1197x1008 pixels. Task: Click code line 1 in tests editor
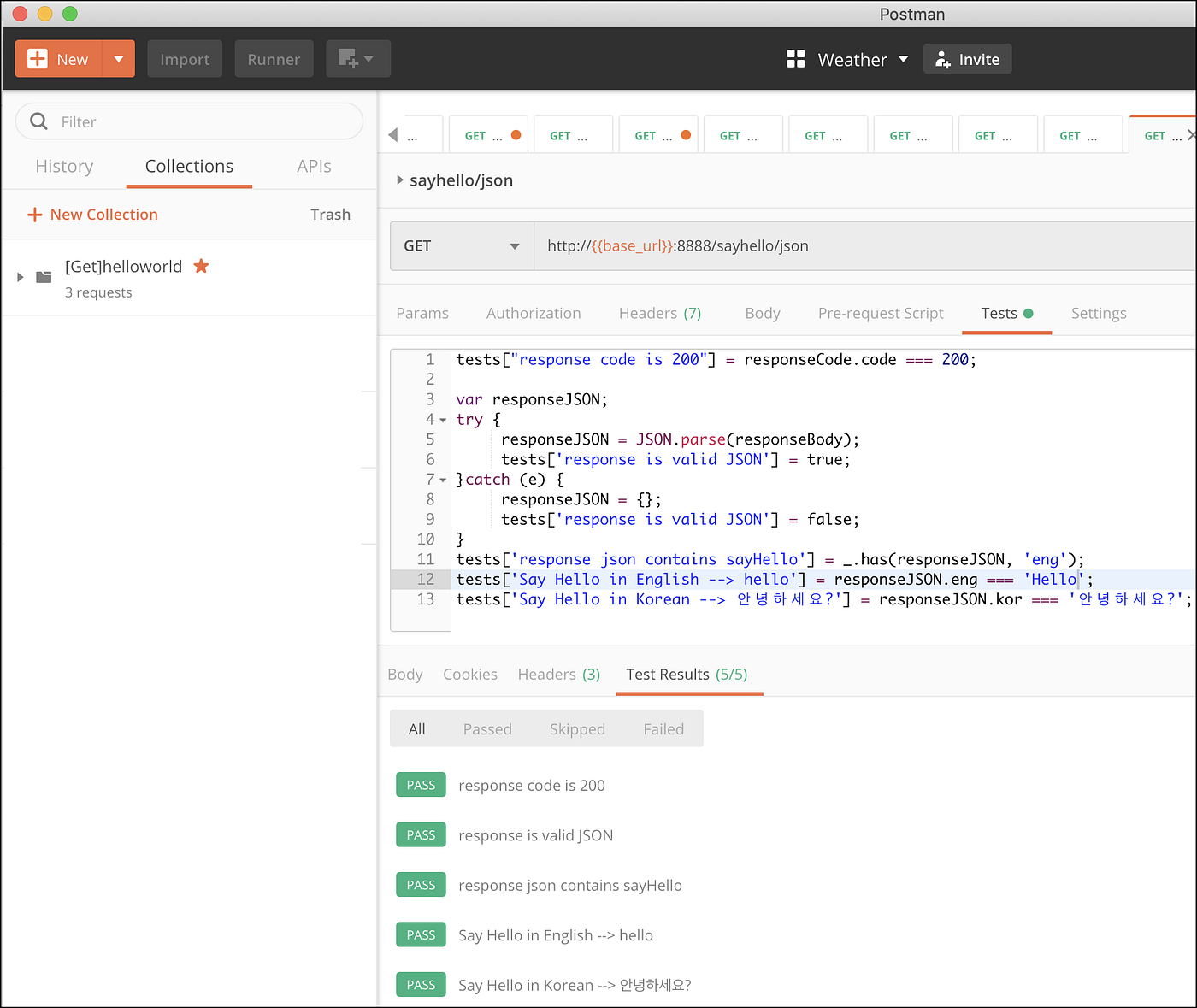tap(716, 359)
